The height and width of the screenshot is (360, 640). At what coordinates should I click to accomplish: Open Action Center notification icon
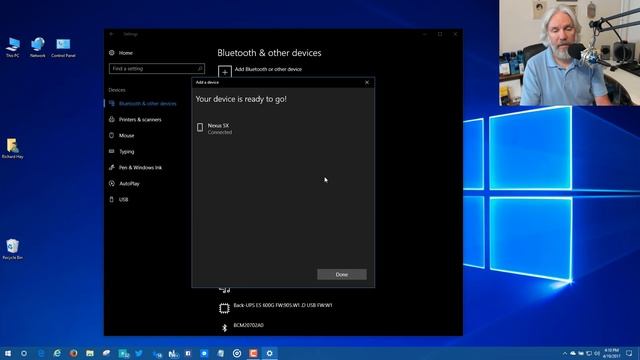(629, 353)
